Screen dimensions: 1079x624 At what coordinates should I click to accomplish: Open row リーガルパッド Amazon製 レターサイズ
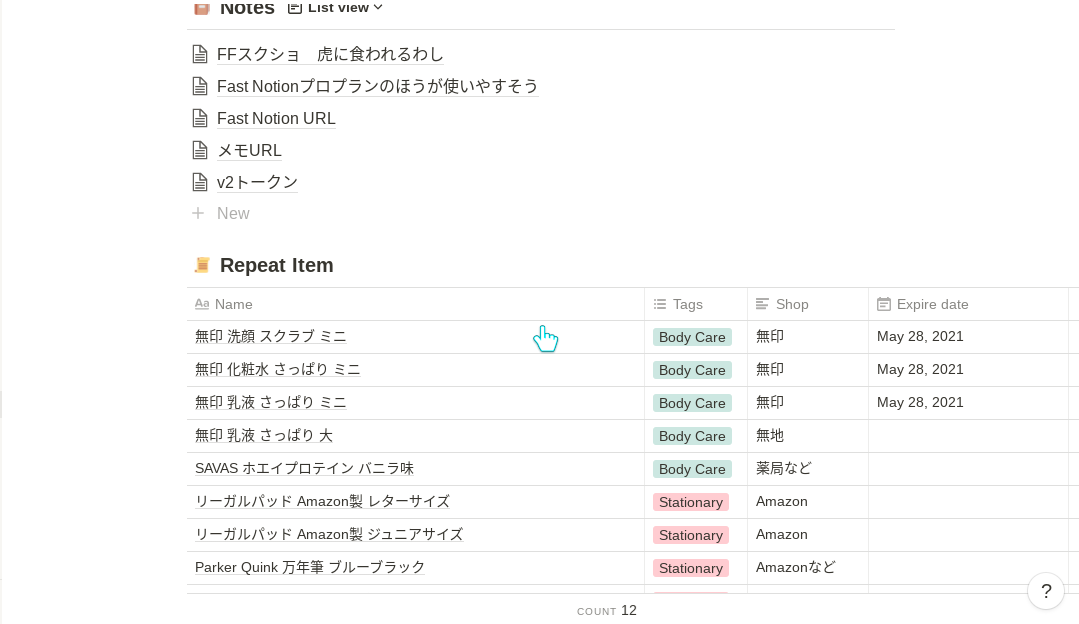click(x=322, y=502)
